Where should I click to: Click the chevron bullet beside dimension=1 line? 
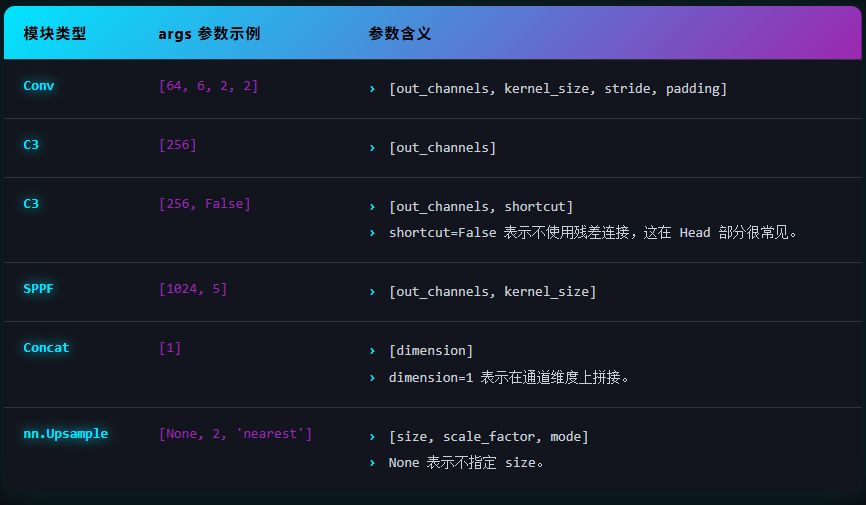pos(372,378)
